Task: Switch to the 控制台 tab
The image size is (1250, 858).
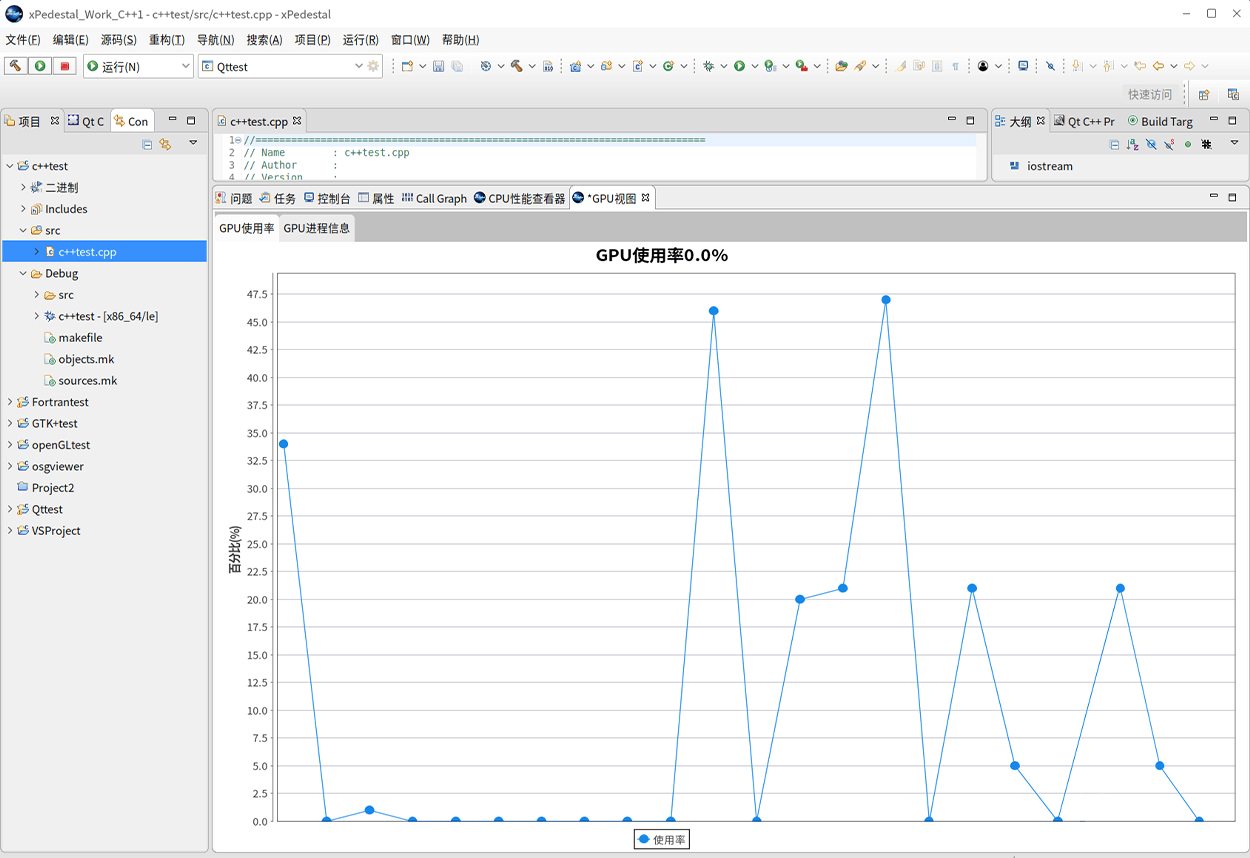Action: (327, 198)
